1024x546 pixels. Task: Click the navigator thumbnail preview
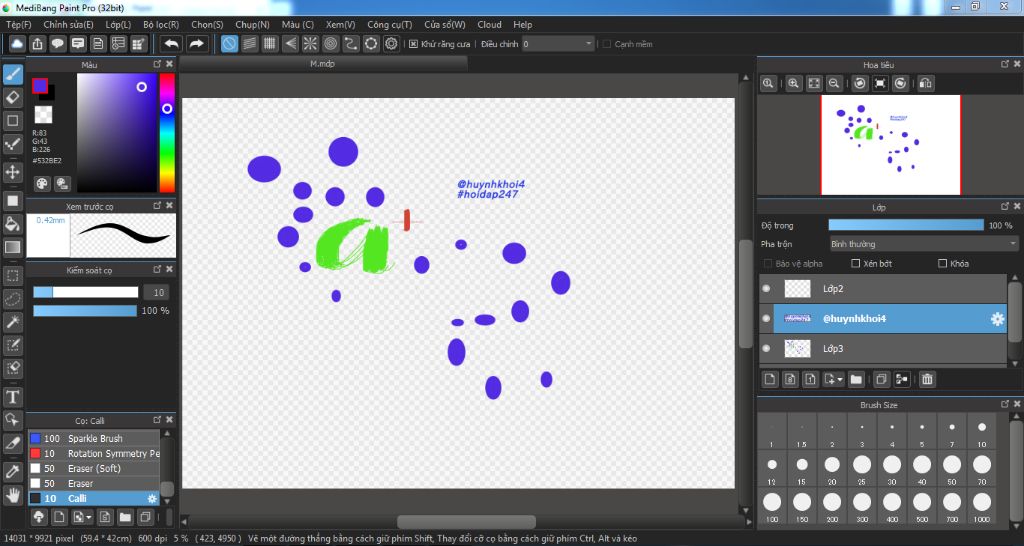click(890, 145)
